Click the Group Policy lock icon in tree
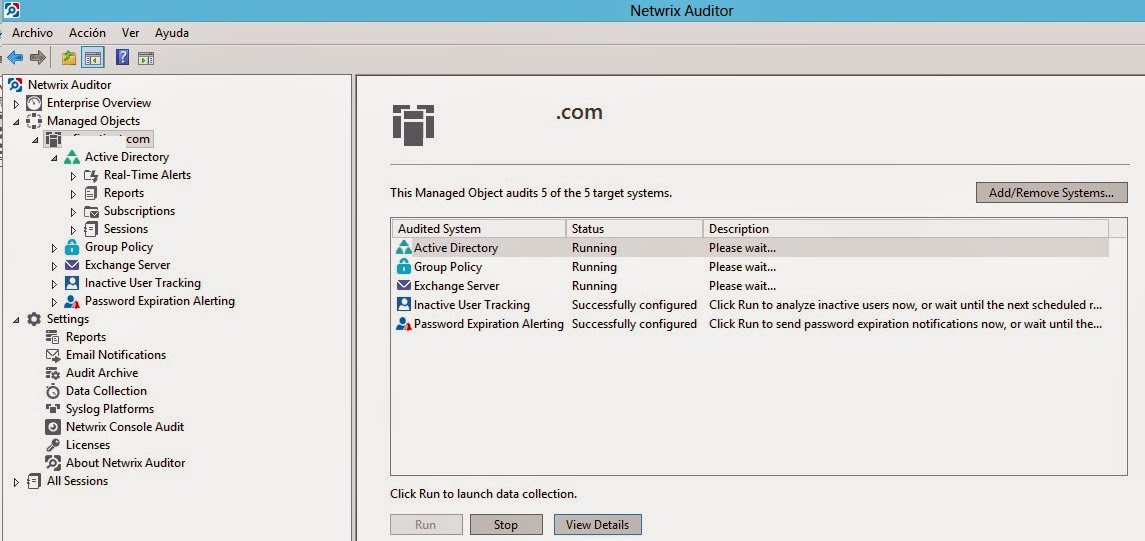 pos(72,247)
